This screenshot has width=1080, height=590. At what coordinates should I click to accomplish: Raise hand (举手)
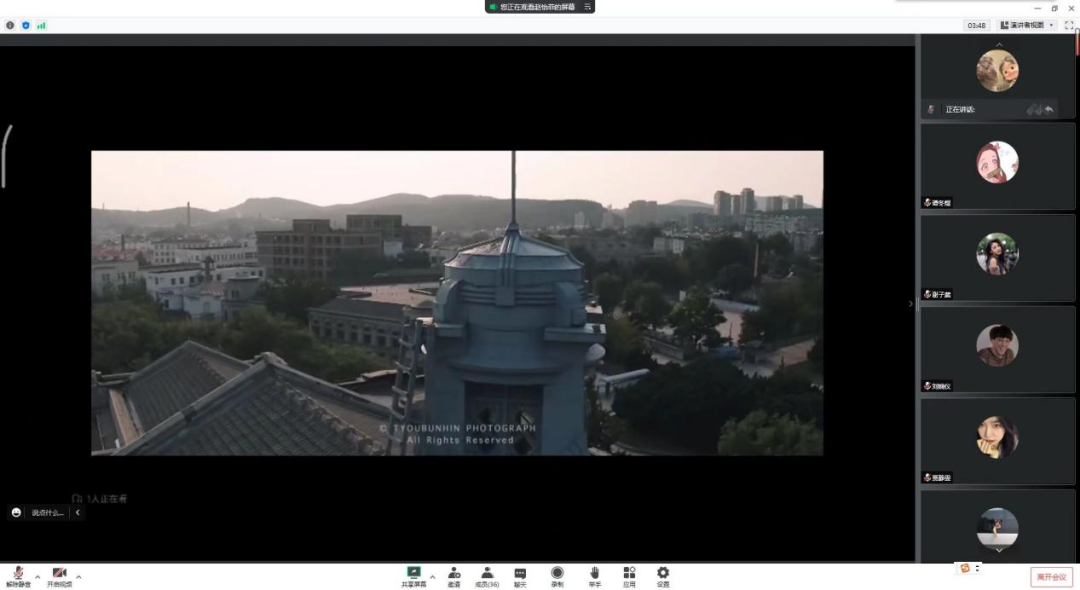coord(594,575)
